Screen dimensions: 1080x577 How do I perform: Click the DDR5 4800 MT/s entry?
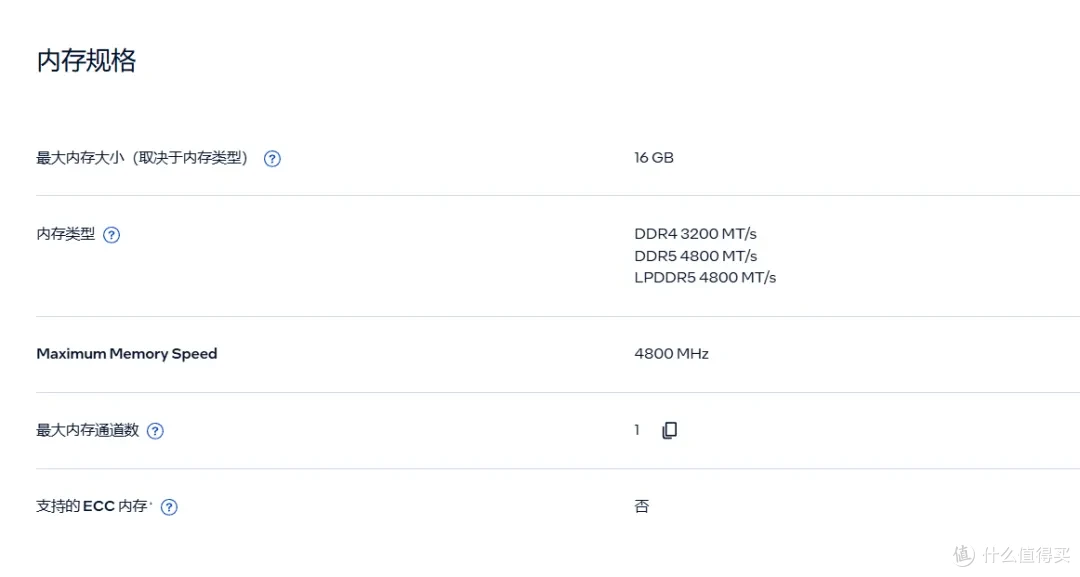(695, 256)
